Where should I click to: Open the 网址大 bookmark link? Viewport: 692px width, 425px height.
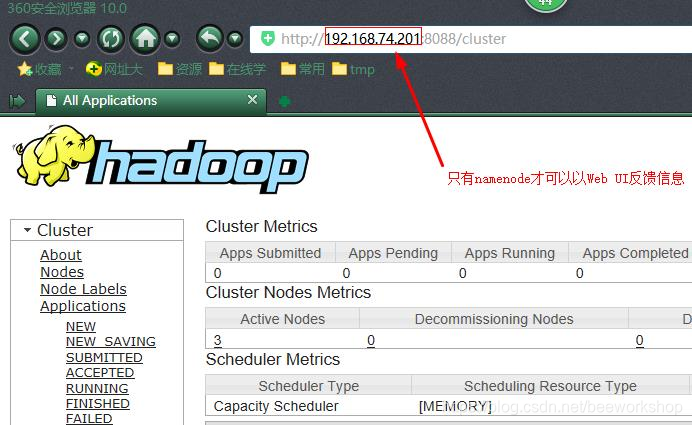coord(114,69)
